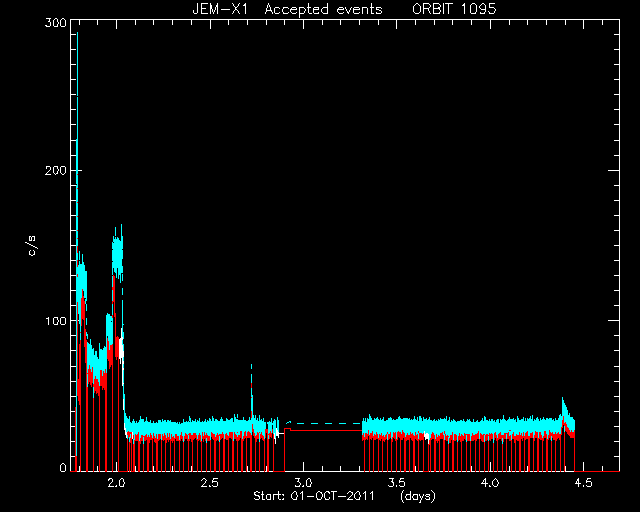The width and height of the screenshot is (640, 512).
Task: Click the 'Start: 01-OCT-2011' label
Action: [314, 496]
